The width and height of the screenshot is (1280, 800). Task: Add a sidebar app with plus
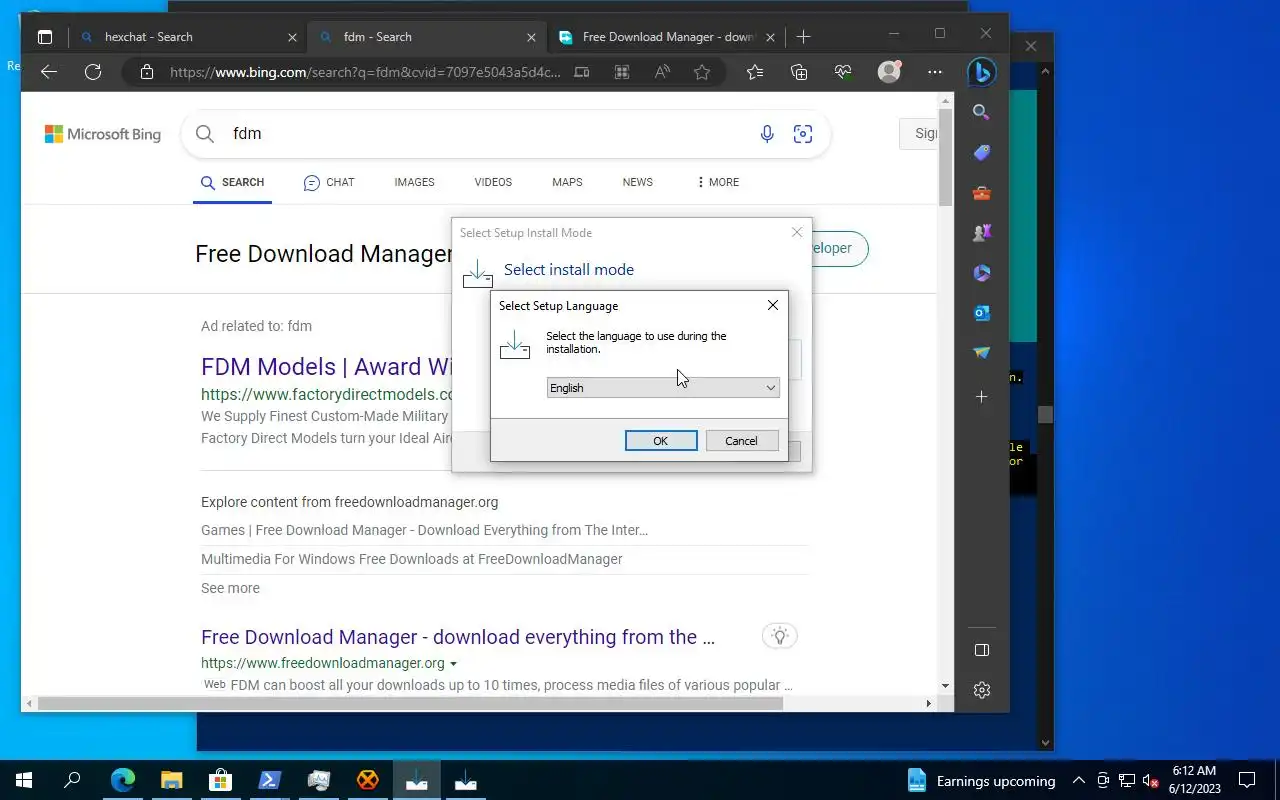click(x=982, y=397)
